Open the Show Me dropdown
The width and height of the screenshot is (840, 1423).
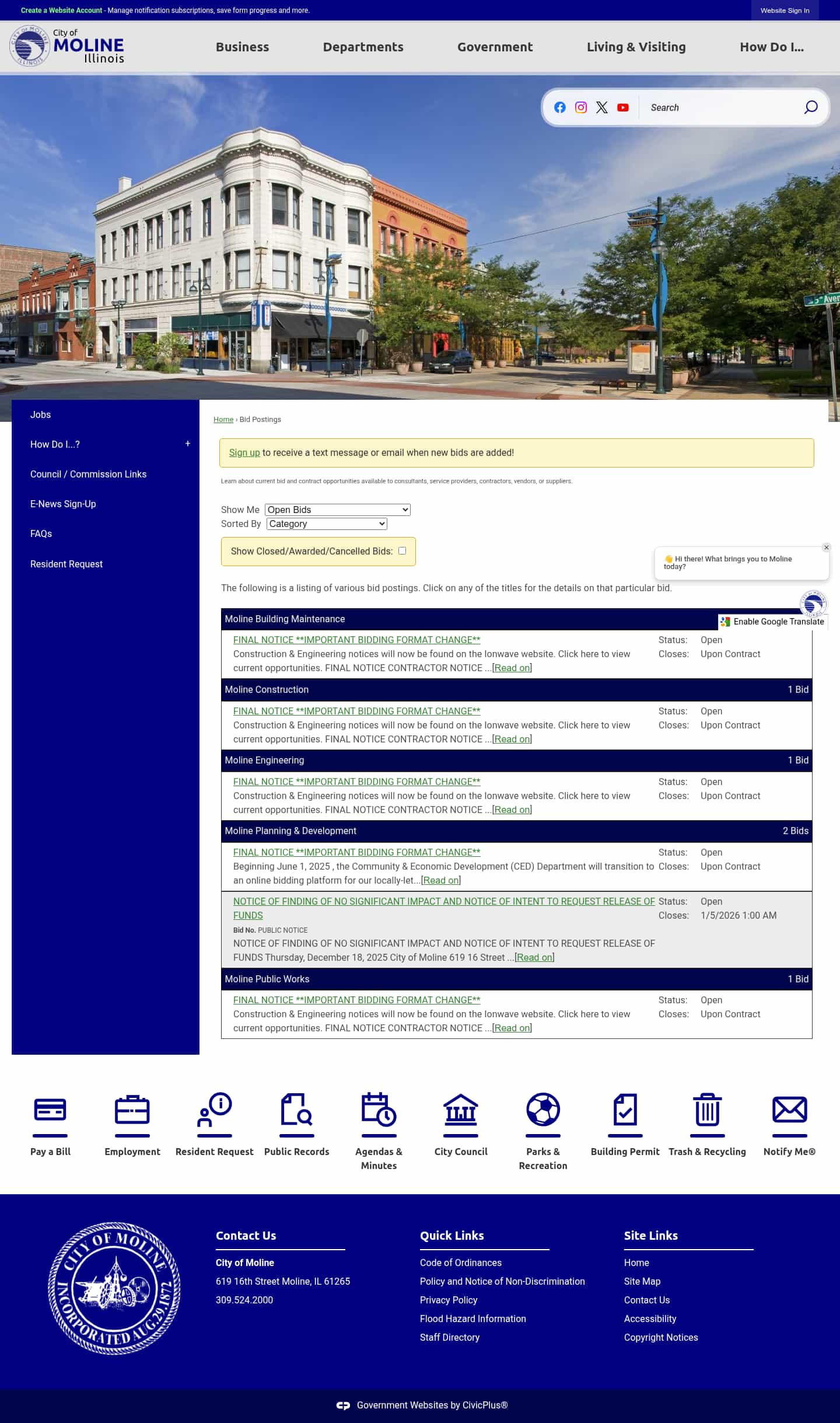click(x=338, y=510)
